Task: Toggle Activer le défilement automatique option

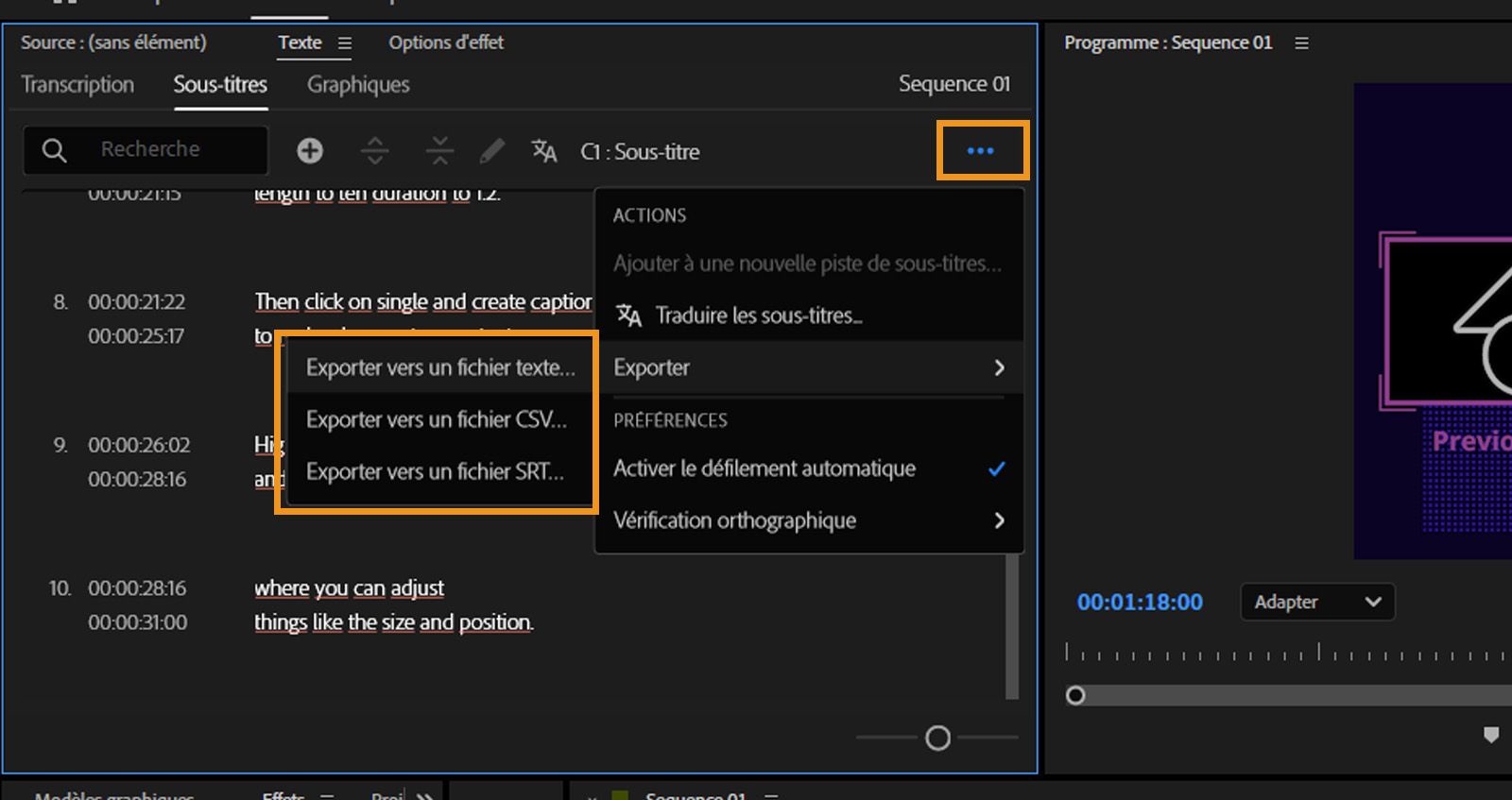Action: tap(809, 468)
